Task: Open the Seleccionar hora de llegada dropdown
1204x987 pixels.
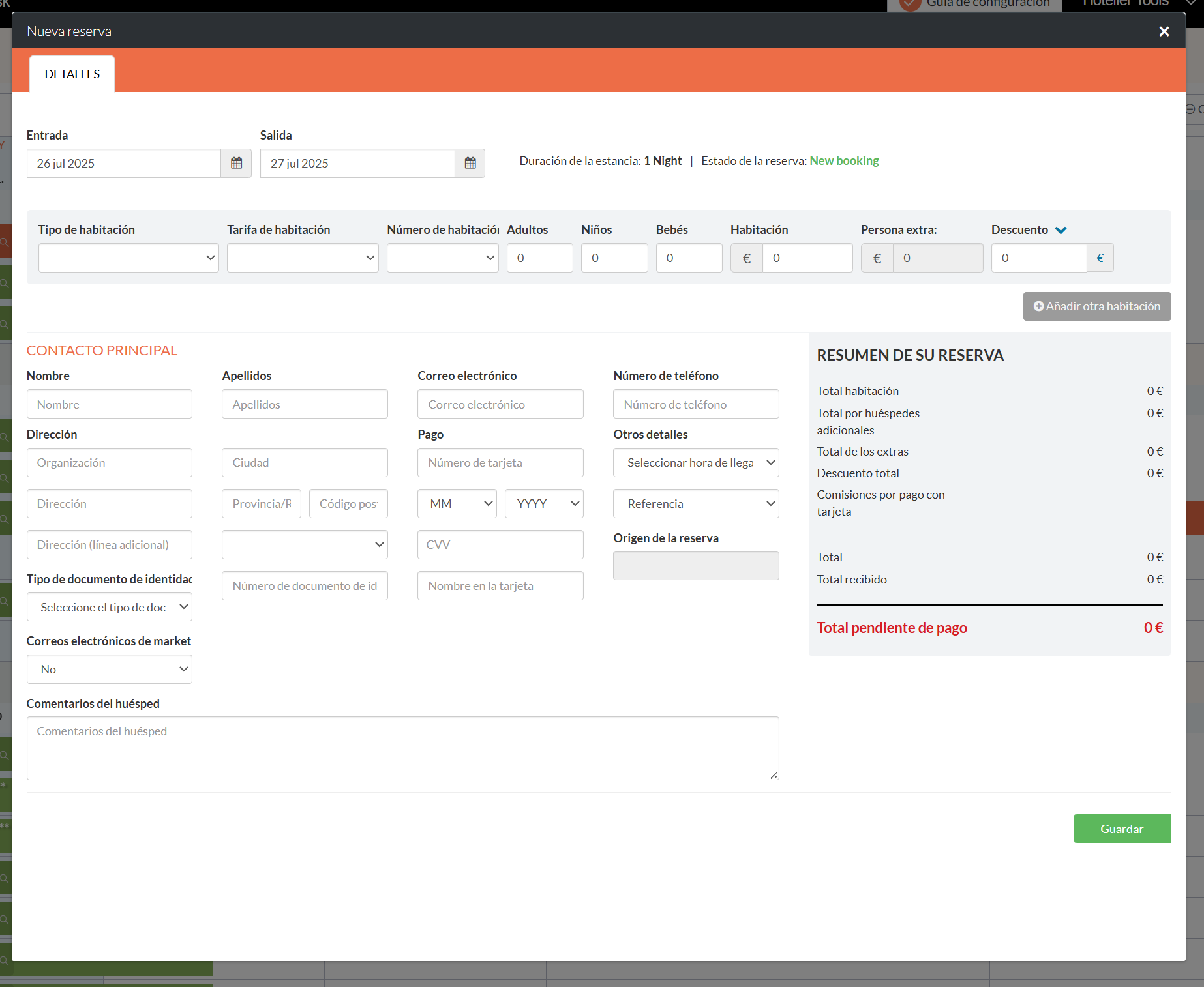Action: (696, 463)
